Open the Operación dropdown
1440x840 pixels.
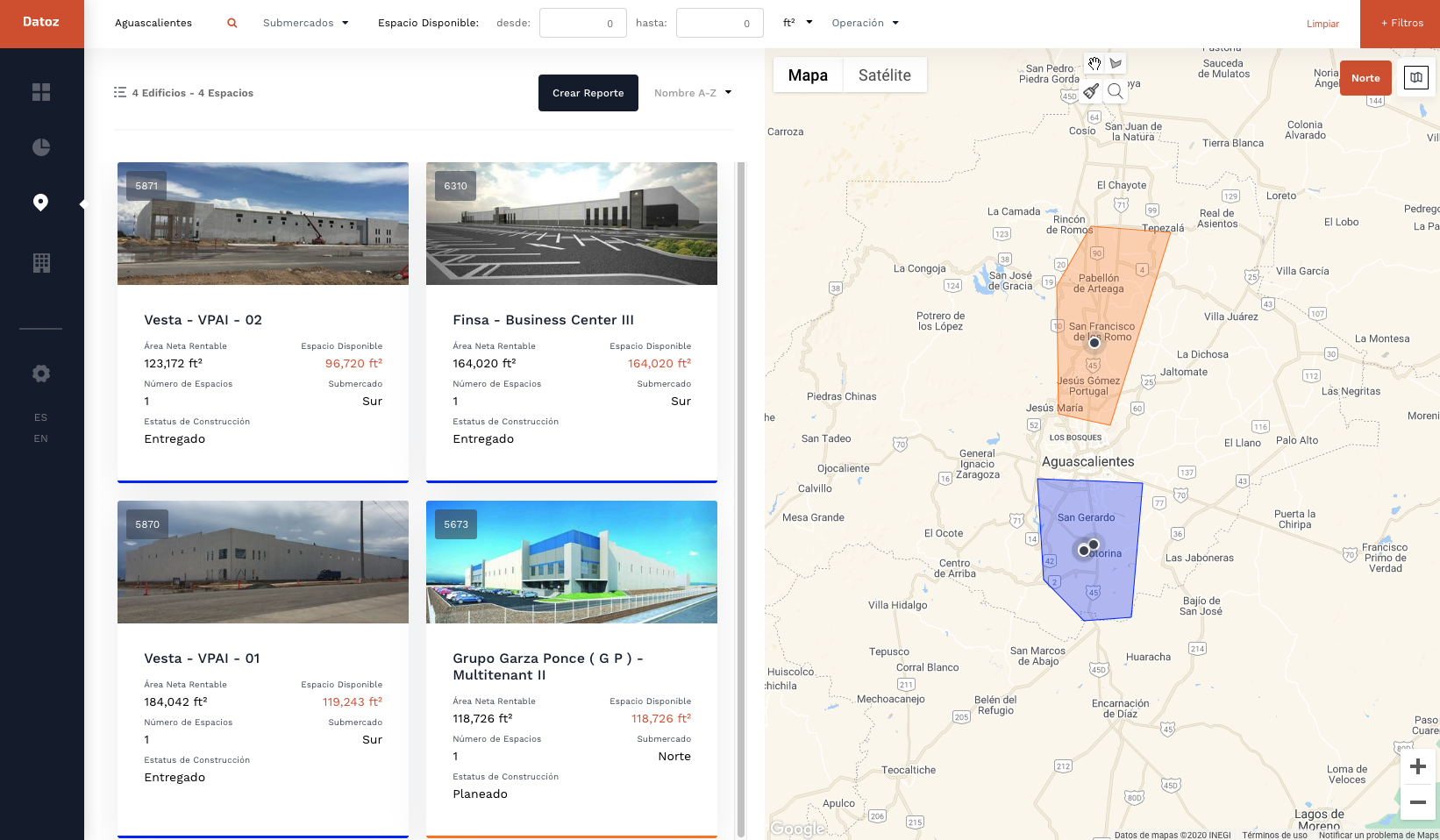(865, 24)
